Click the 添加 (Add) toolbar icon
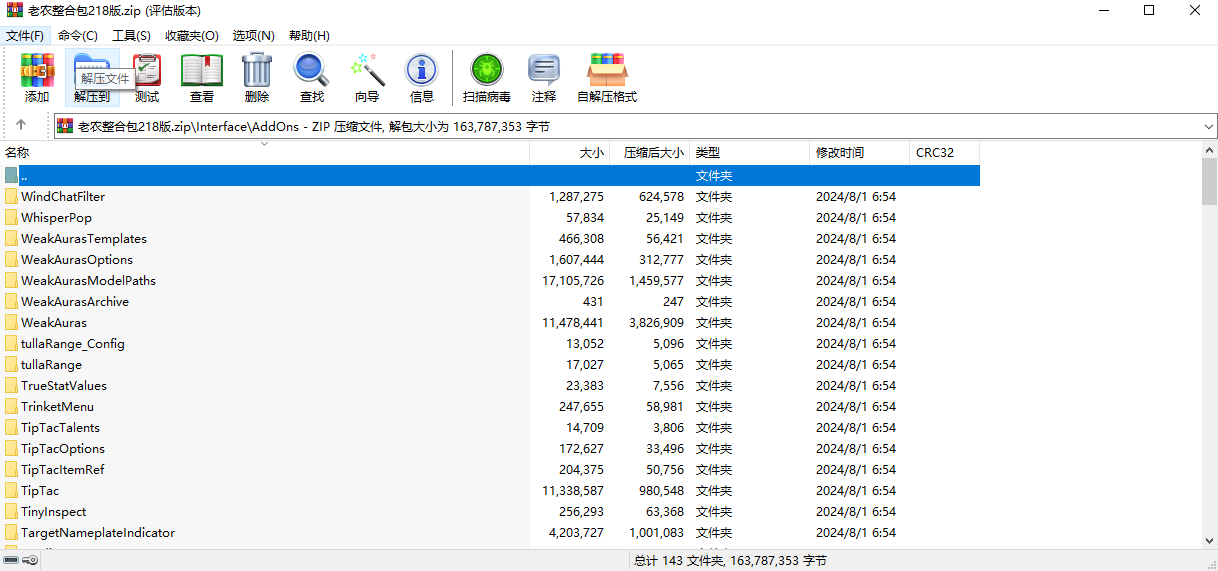This screenshot has height=571, width=1218. [37, 71]
